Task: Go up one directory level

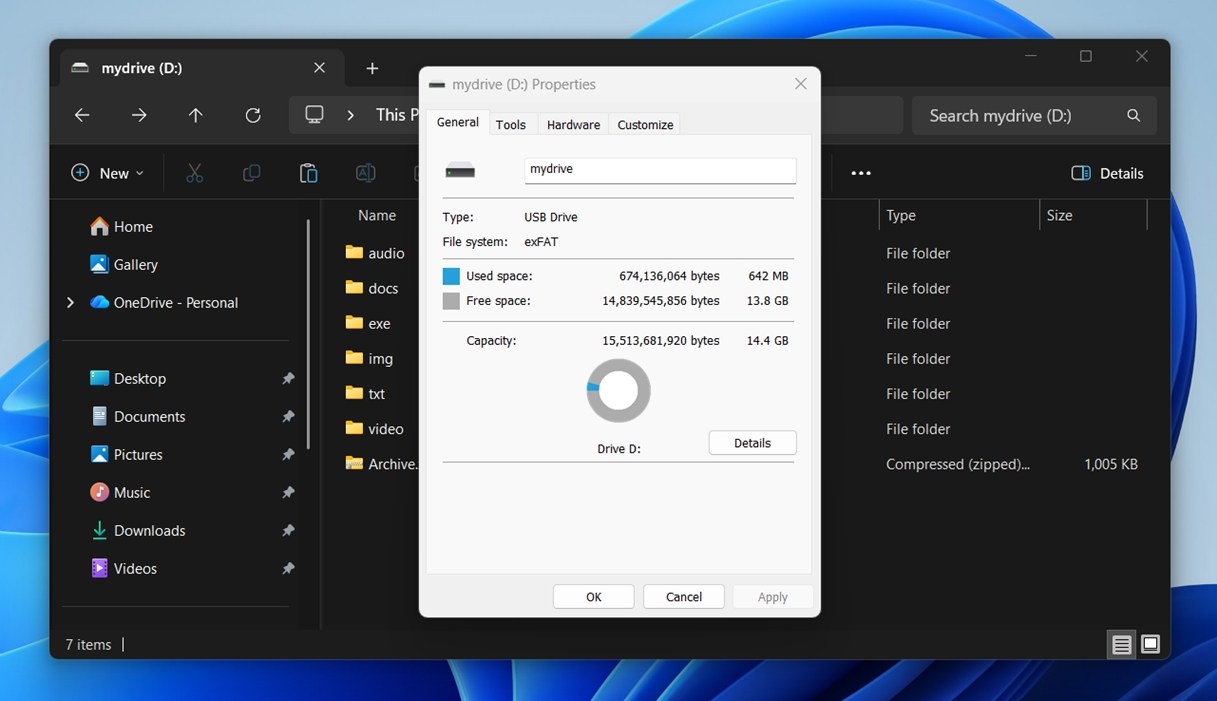Action: tap(196, 115)
